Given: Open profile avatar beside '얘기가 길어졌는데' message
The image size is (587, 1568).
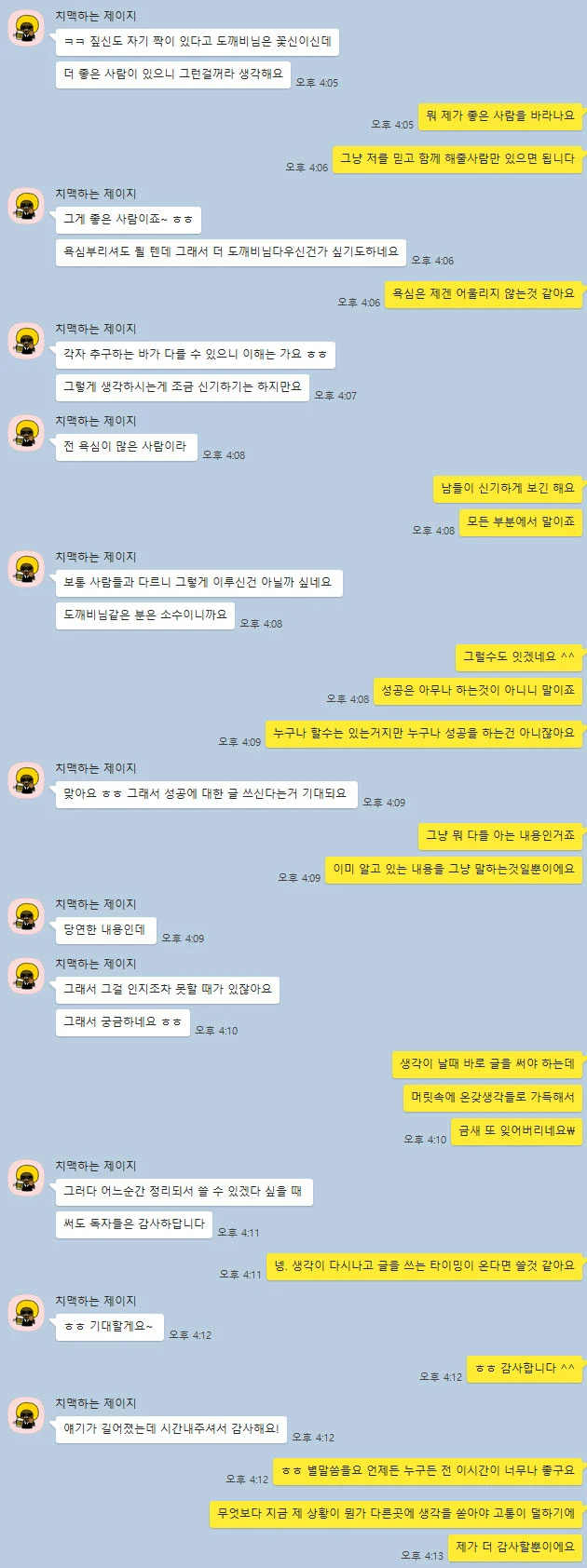Looking at the screenshot, I should tap(26, 1415).
